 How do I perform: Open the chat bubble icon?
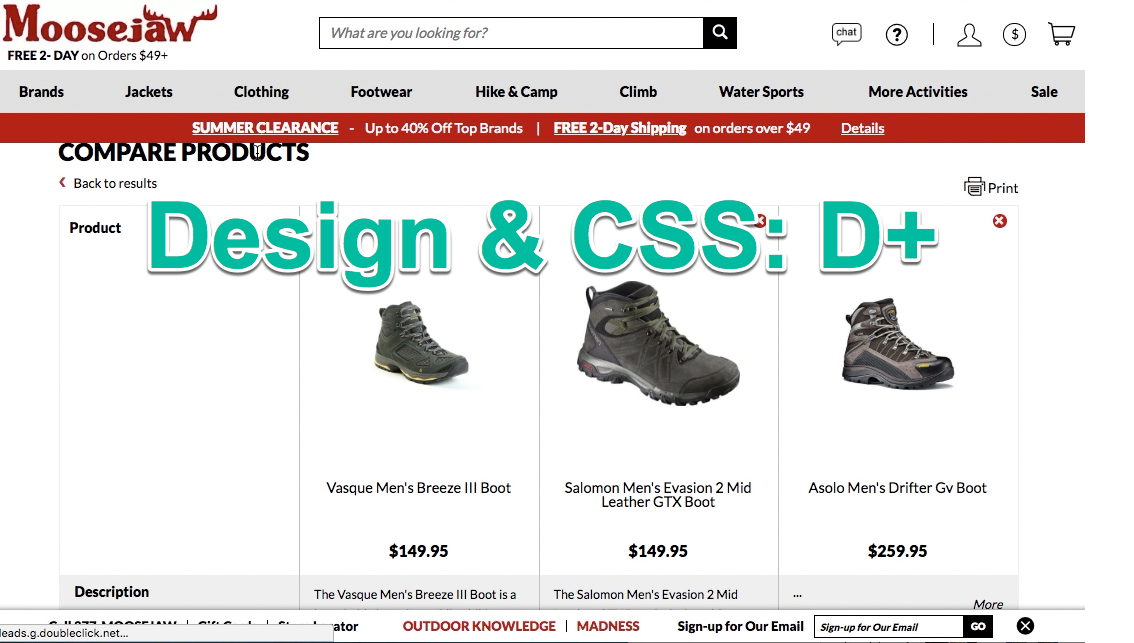coord(846,33)
